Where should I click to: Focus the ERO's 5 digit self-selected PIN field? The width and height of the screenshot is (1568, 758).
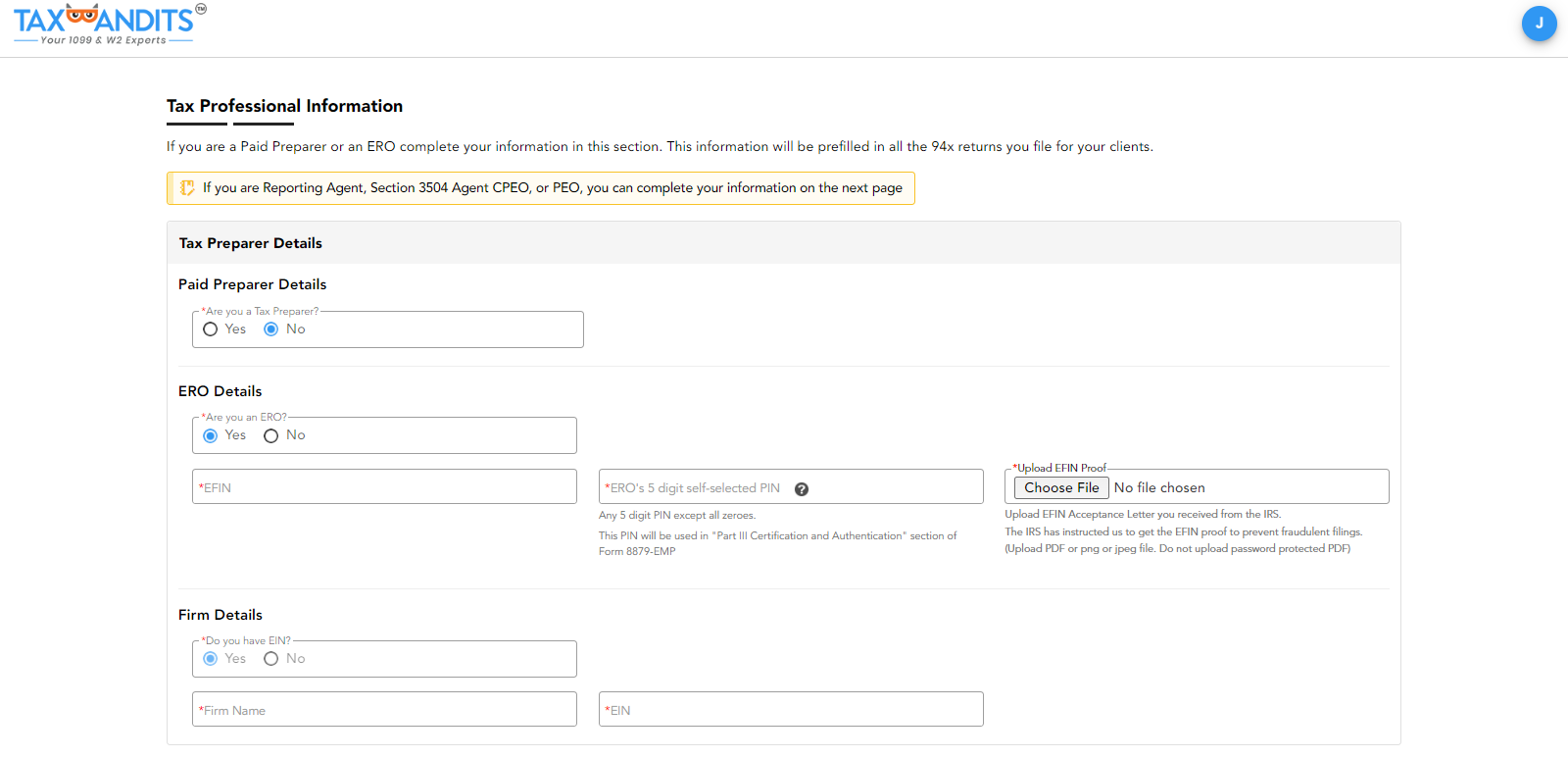(791, 486)
